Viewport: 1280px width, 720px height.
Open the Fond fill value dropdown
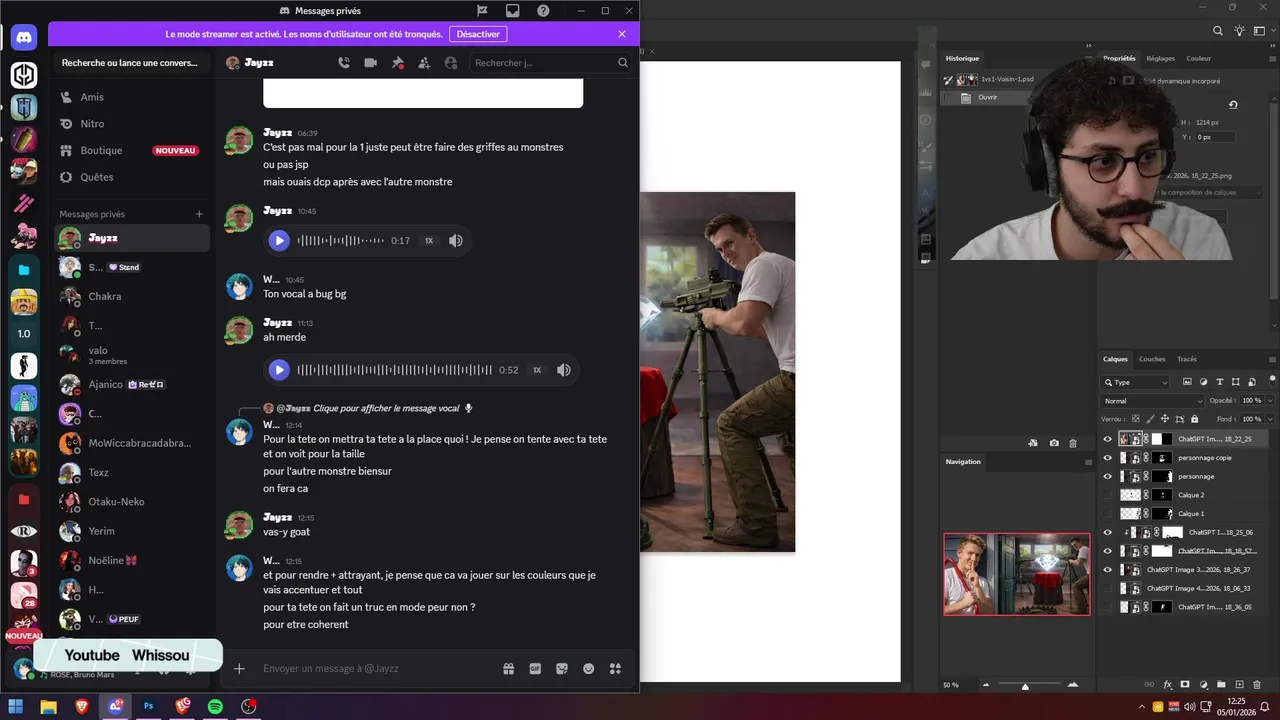pyautogui.click(x=1269, y=419)
